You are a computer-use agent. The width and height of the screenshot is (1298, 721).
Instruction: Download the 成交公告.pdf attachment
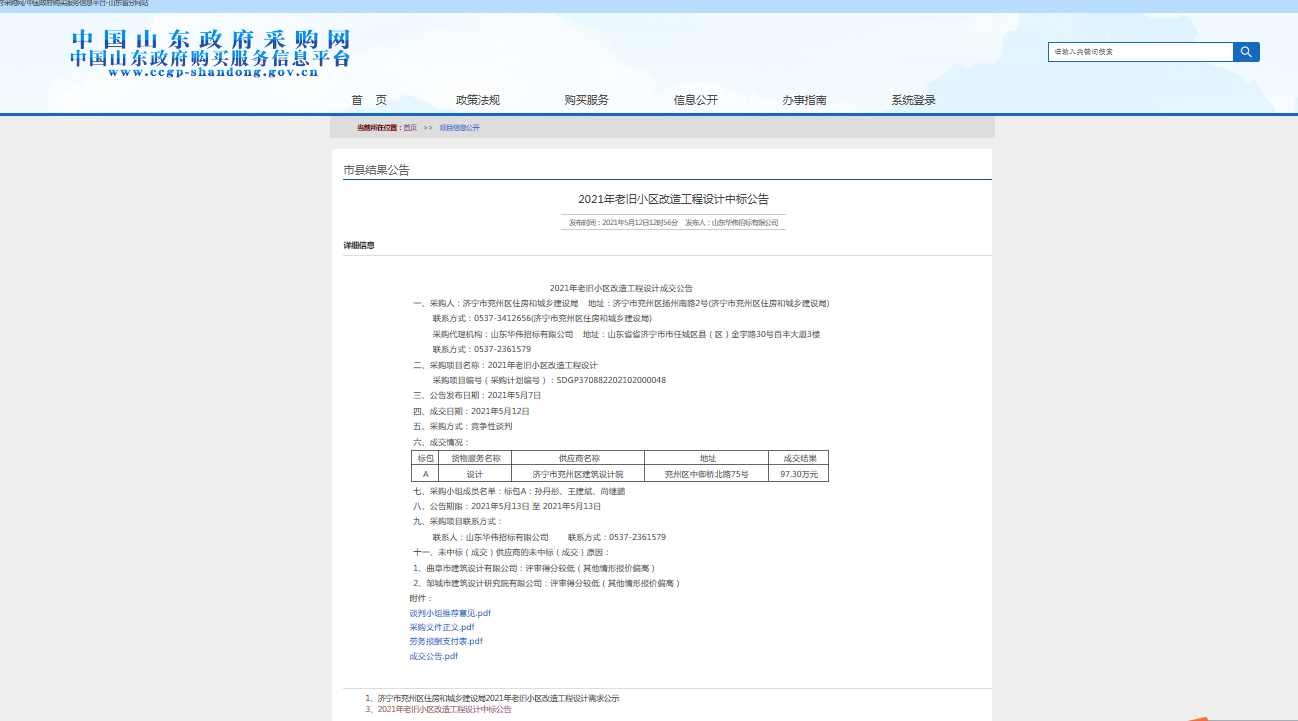pos(433,656)
